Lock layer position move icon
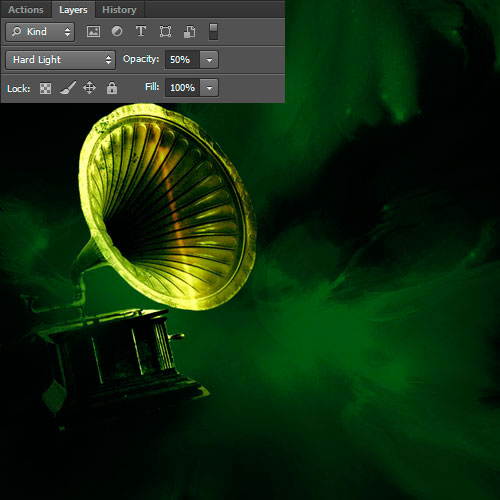This screenshot has width=500, height=500. [89, 88]
